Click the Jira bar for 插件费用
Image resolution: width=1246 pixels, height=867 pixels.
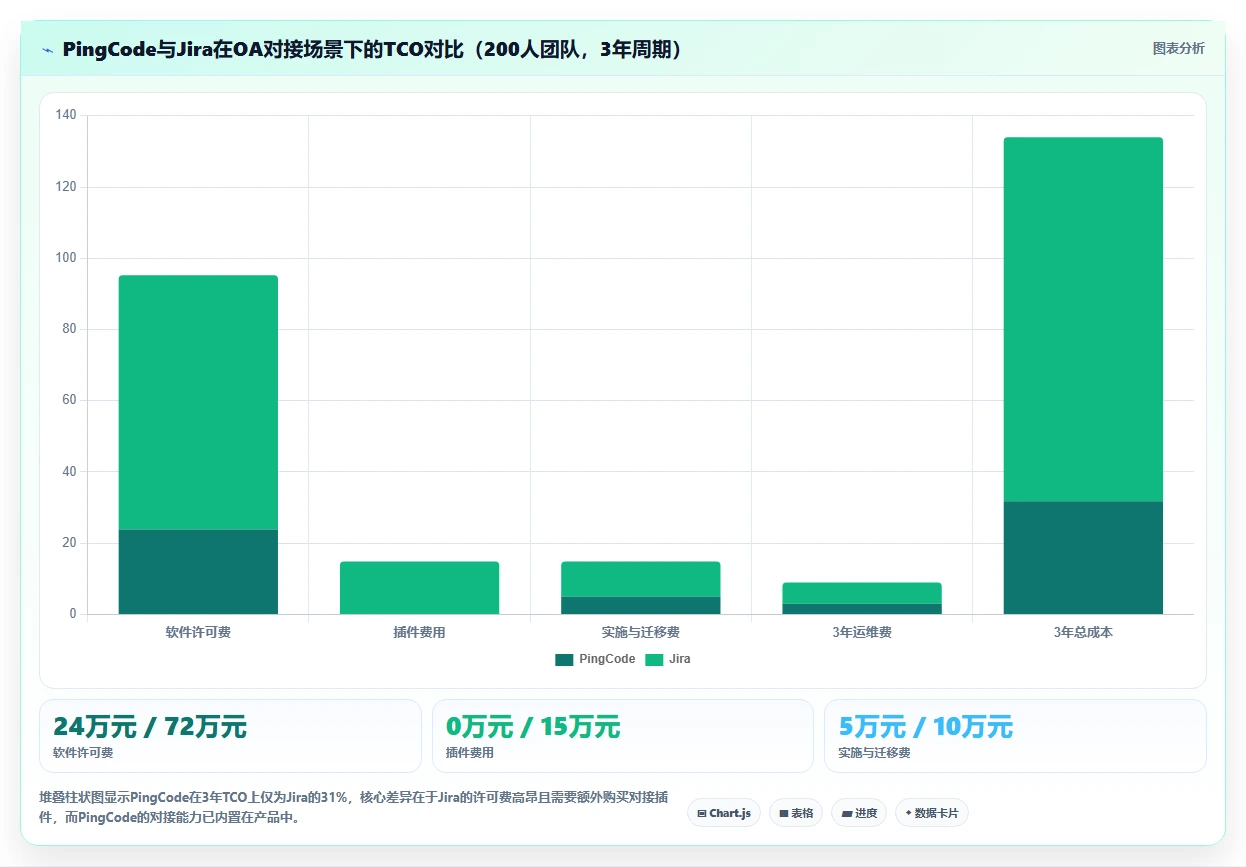[419, 588]
